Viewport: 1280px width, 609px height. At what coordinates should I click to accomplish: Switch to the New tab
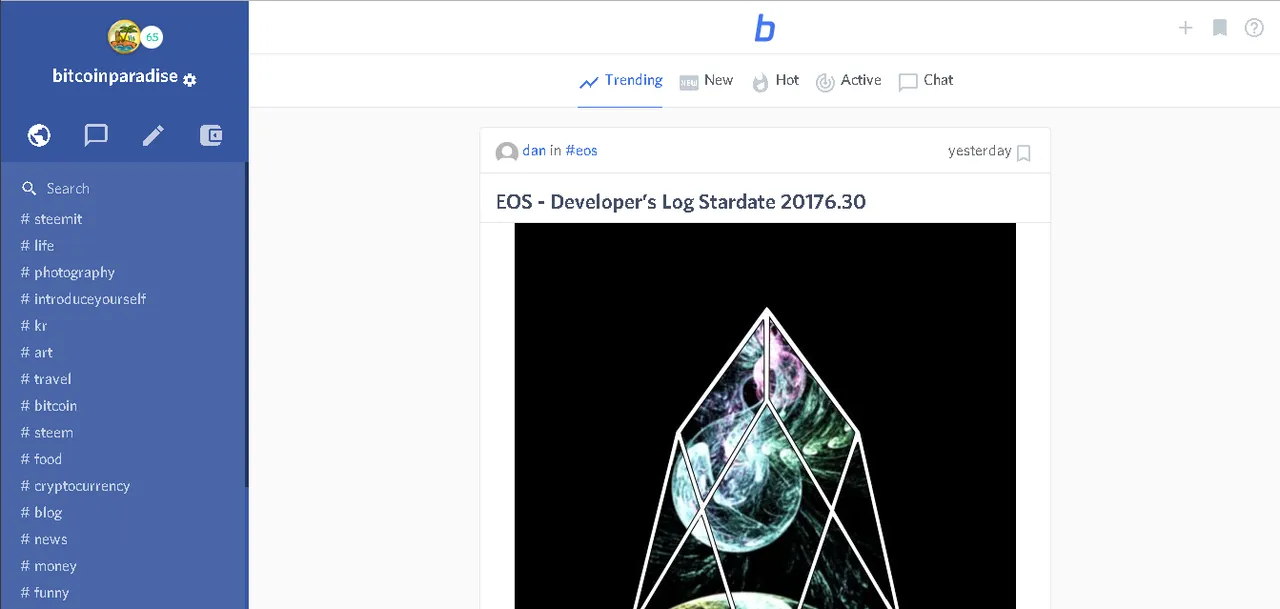[706, 81]
